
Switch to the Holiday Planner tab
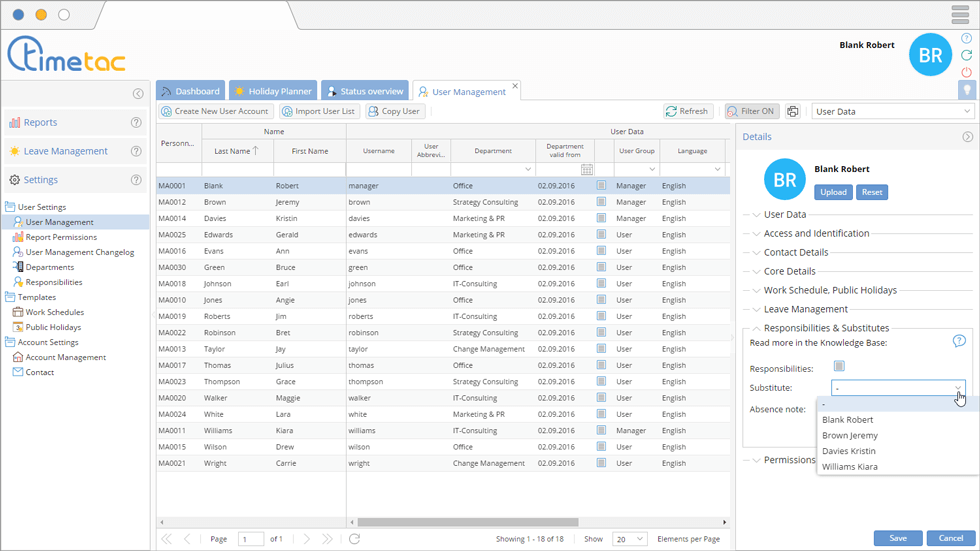273,91
